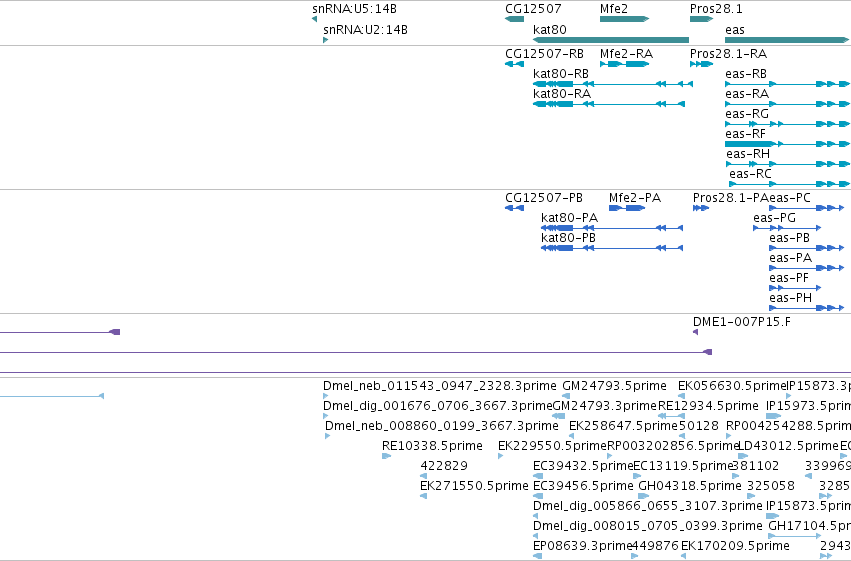This screenshot has width=851, height=561.
Task: Select the CG12507-PB protein label
Action: [x=544, y=198]
